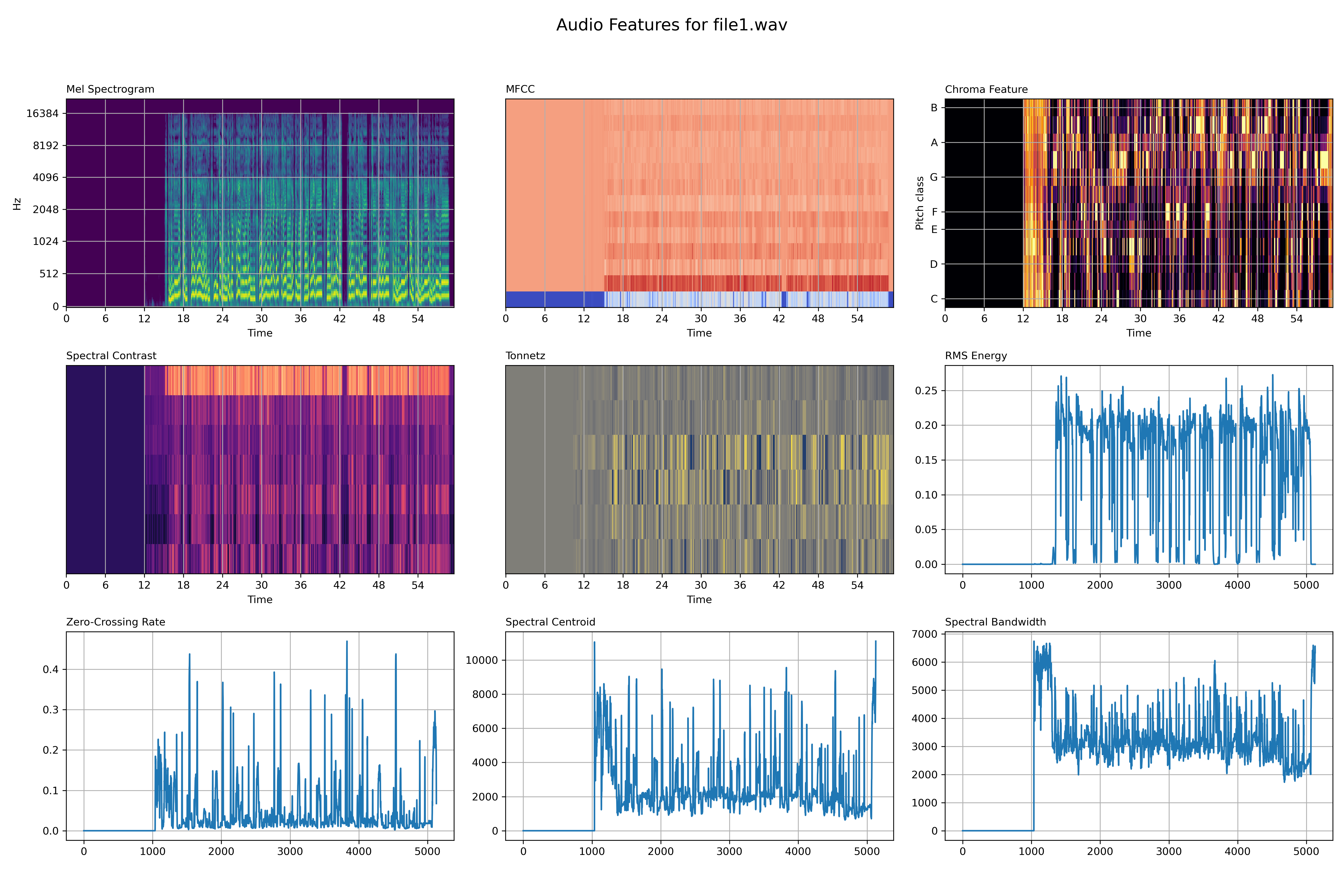Image resolution: width=1344 pixels, height=896 pixels.
Task: Select the Tonnetz plot heading
Action: pos(525,355)
